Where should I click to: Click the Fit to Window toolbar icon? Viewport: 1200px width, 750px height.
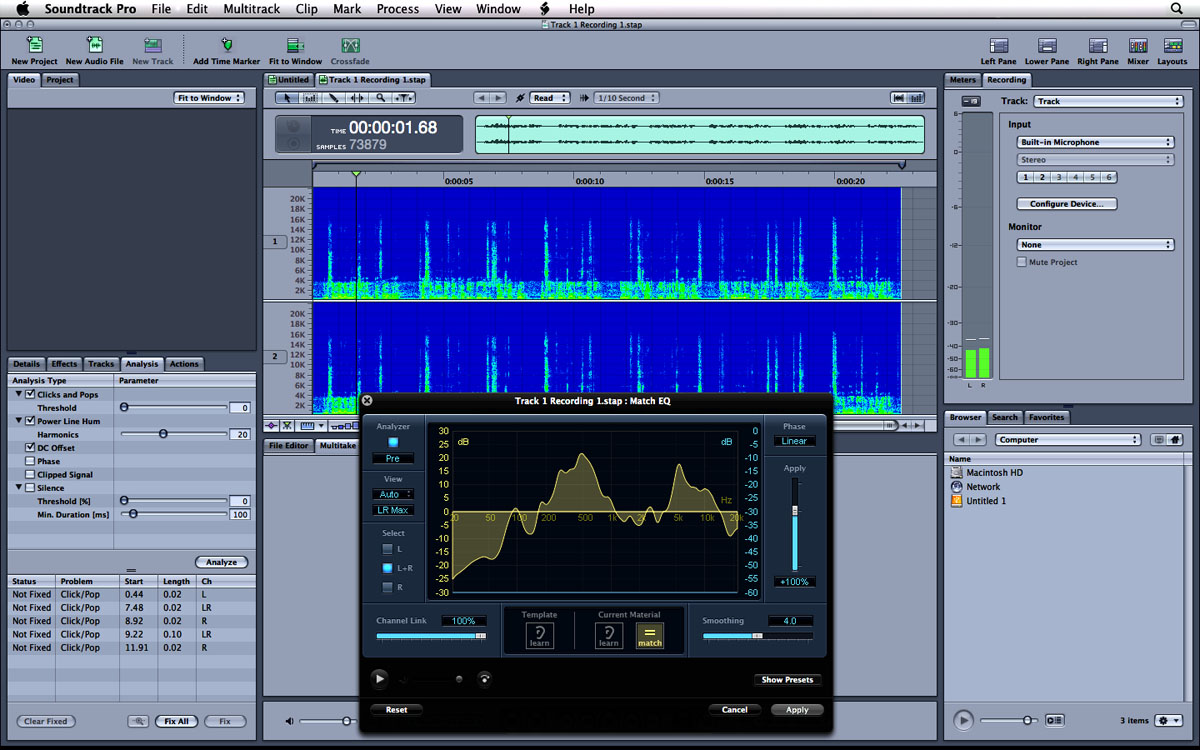(295, 46)
